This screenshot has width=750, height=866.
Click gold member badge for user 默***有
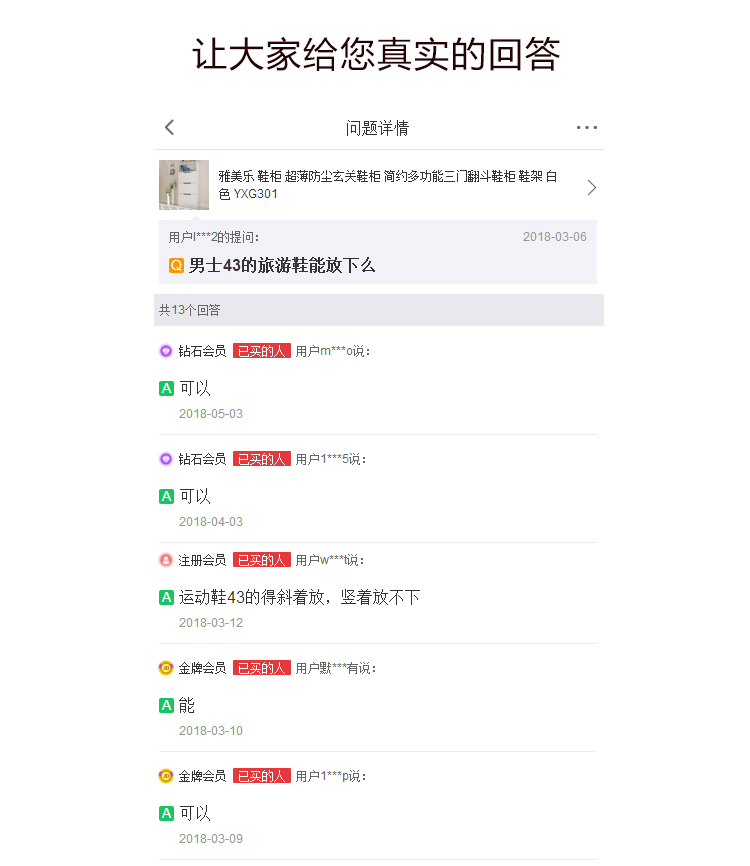(166, 668)
